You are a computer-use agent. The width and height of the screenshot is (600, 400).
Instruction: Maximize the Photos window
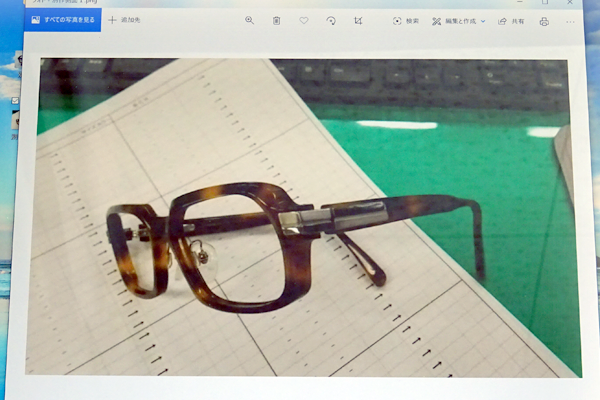point(544,3)
